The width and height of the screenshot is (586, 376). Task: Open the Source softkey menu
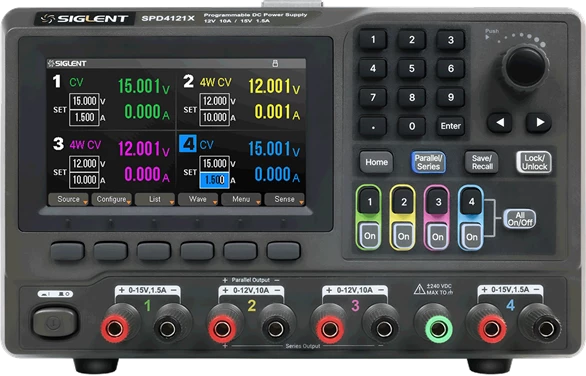coord(68,199)
